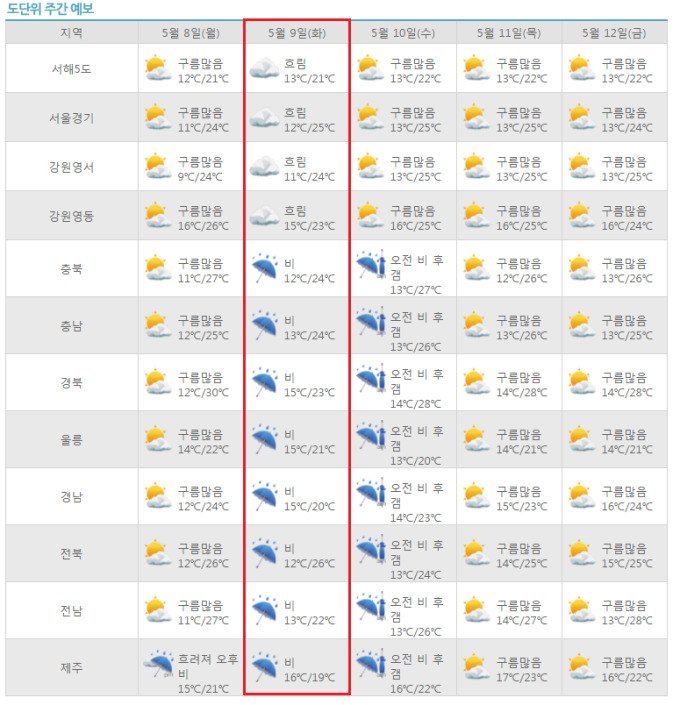This screenshot has width=680, height=705.
Task: Click the folded umbrella icon for 충북 on 5월 10일
Action: [x=371, y=265]
